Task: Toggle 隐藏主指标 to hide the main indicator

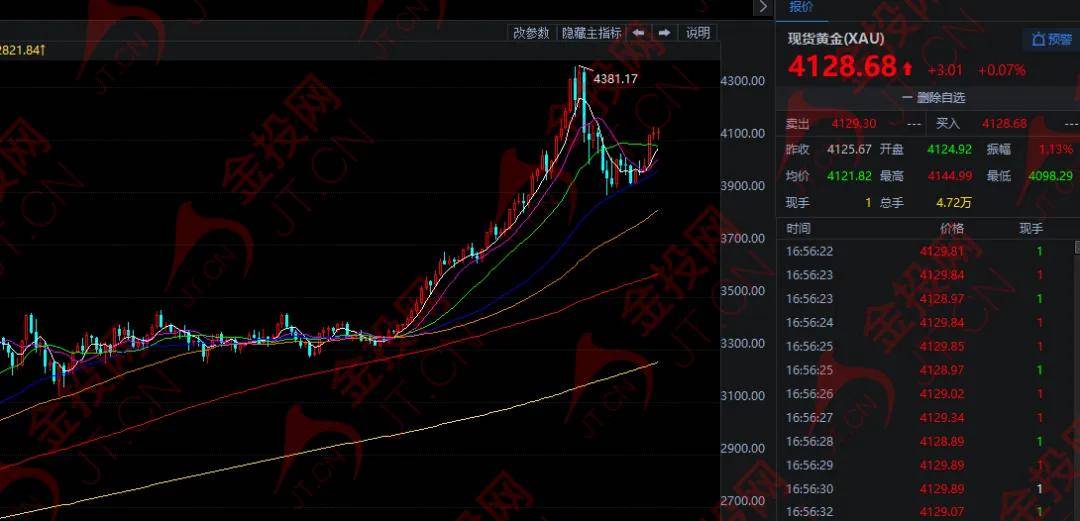Action: coord(592,32)
